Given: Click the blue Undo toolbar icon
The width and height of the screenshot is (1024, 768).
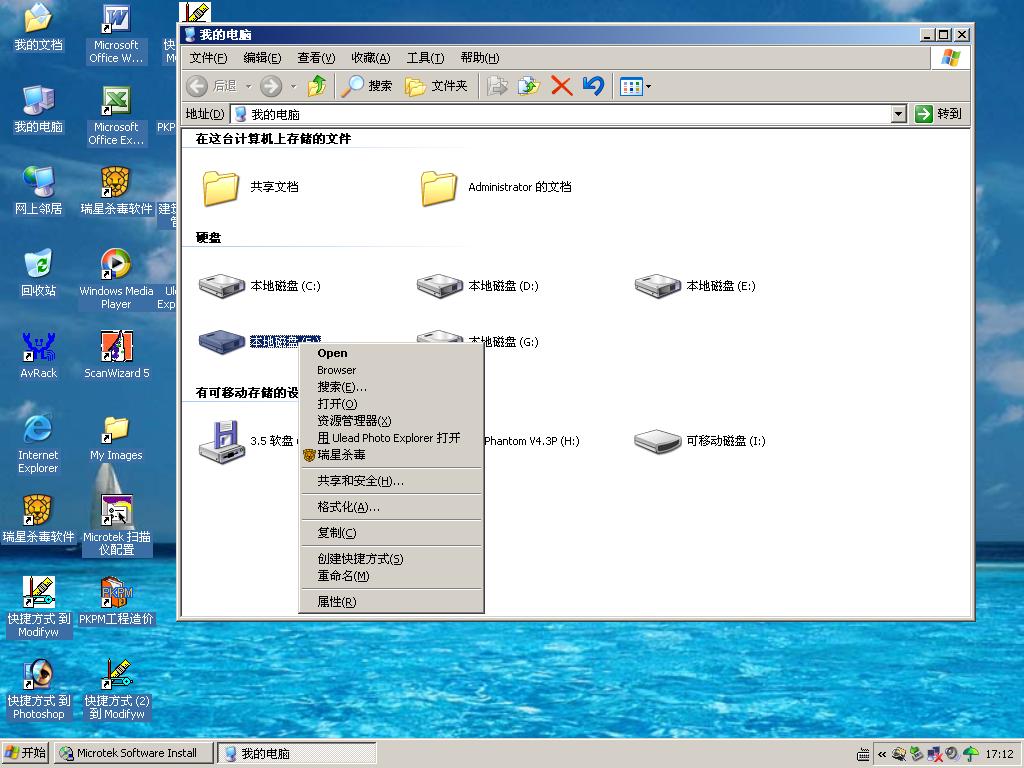Looking at the screenshot, I should tap(593, 86).
